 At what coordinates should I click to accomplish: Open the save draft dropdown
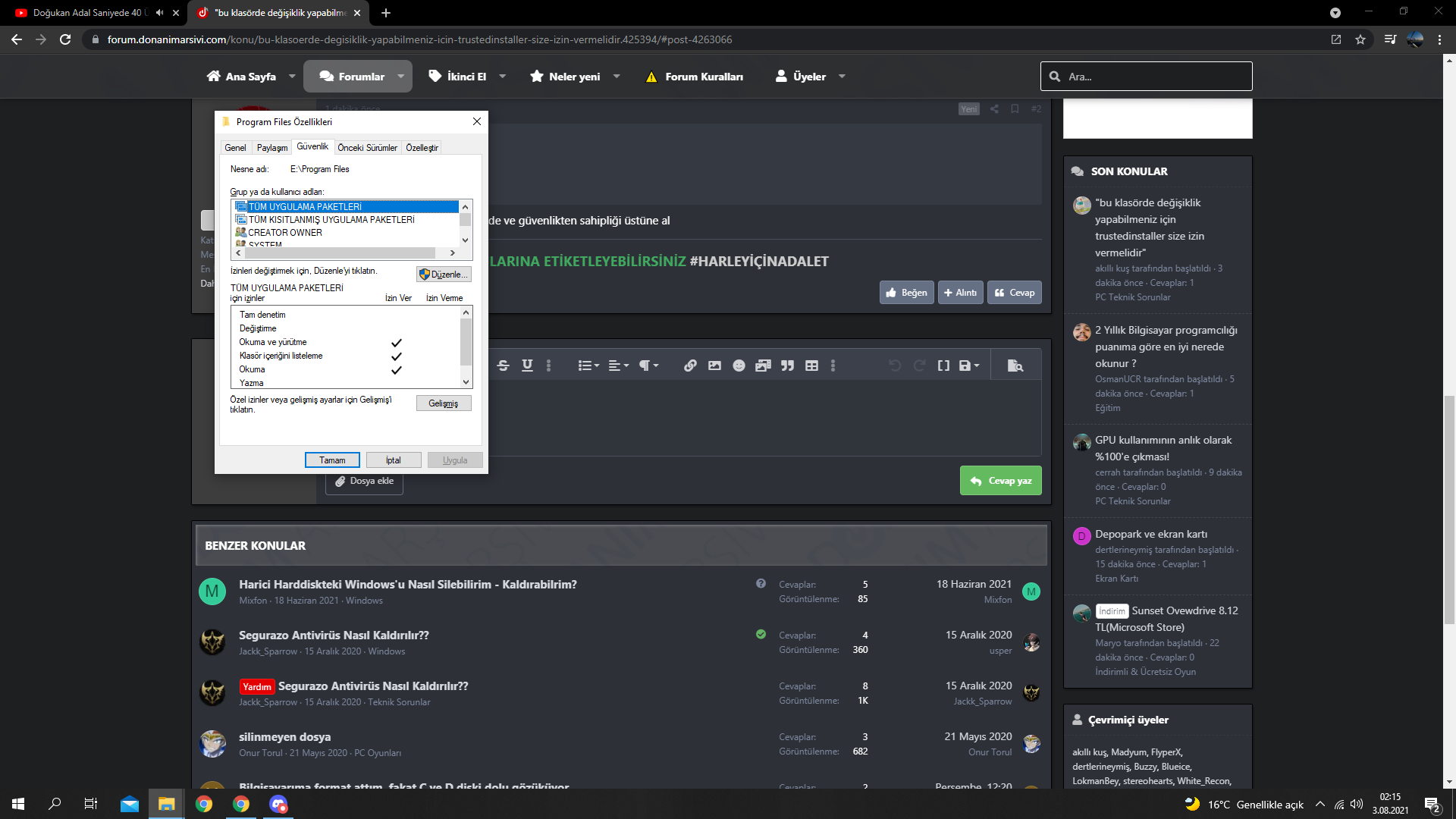point(969,366)
